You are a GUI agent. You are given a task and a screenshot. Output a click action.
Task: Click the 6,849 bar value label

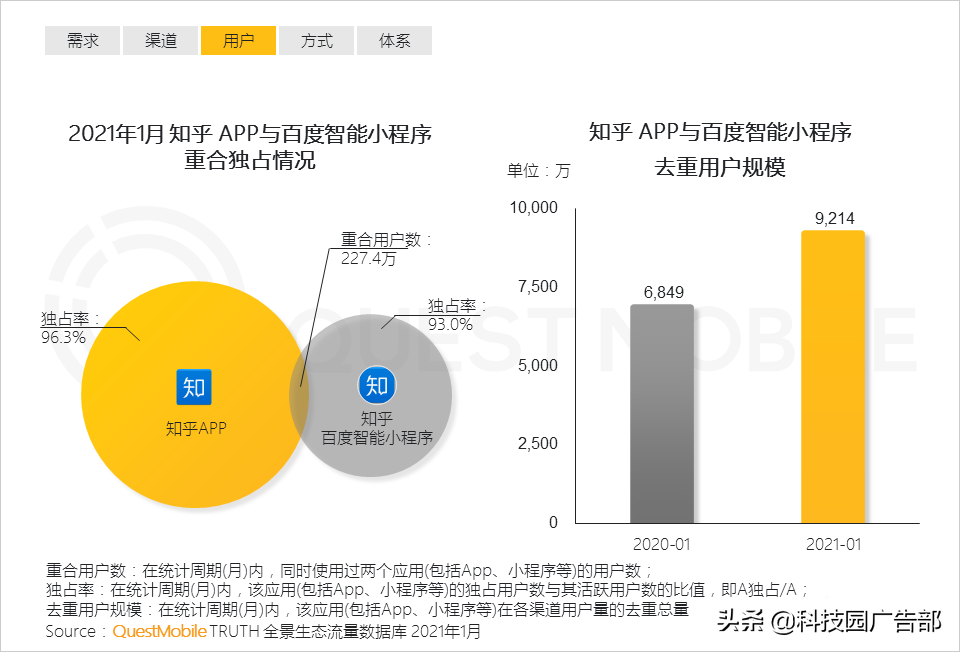663,292
